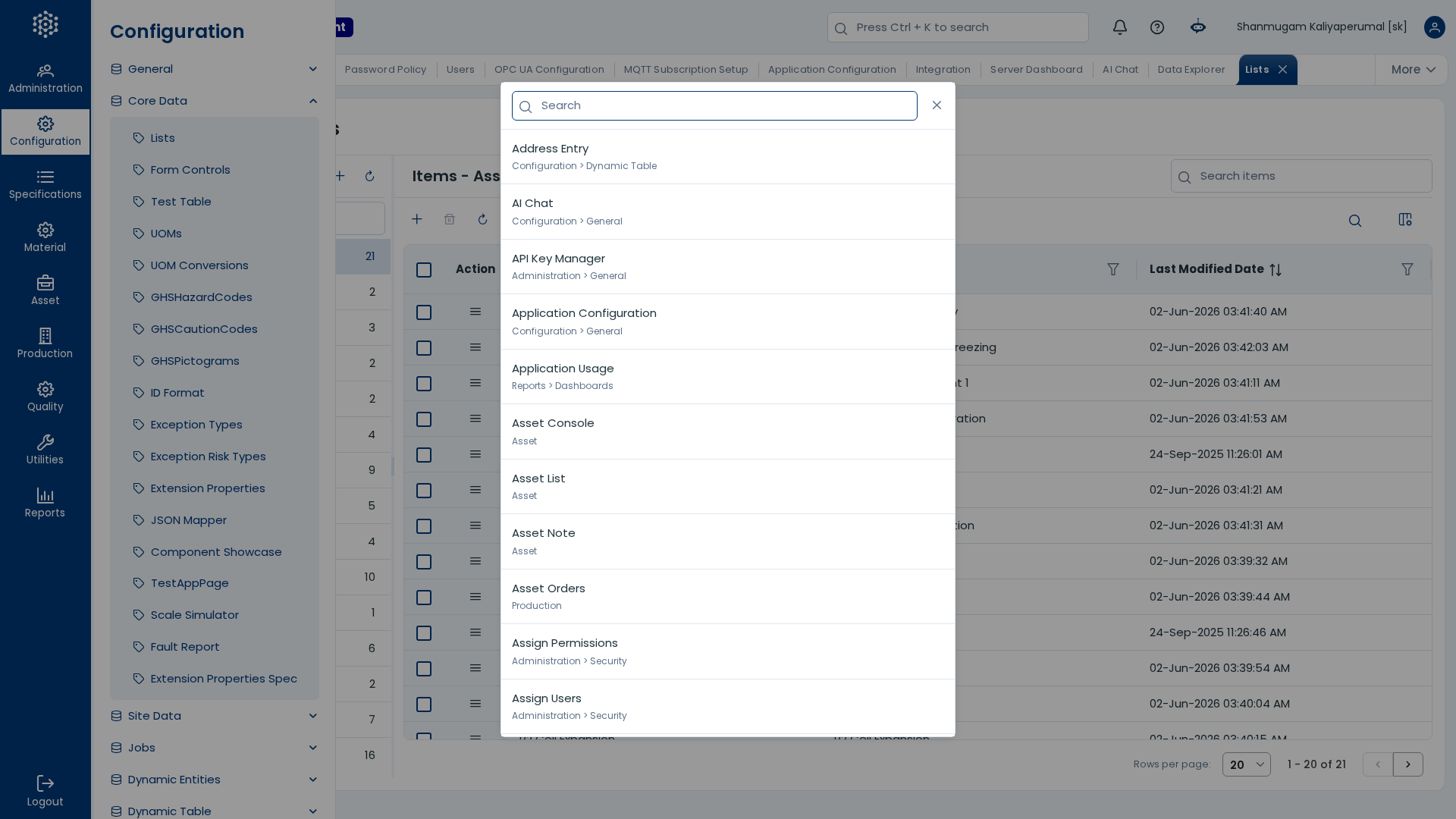Open row menu for 03:41:40 AM row

pos(475,312)
